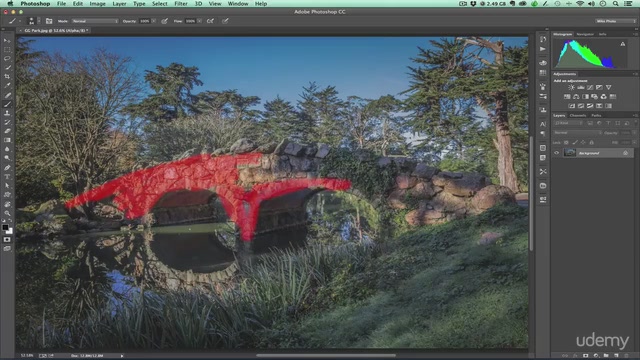
Task: Select the Zoom tool
Action: [x=7, y=213]
